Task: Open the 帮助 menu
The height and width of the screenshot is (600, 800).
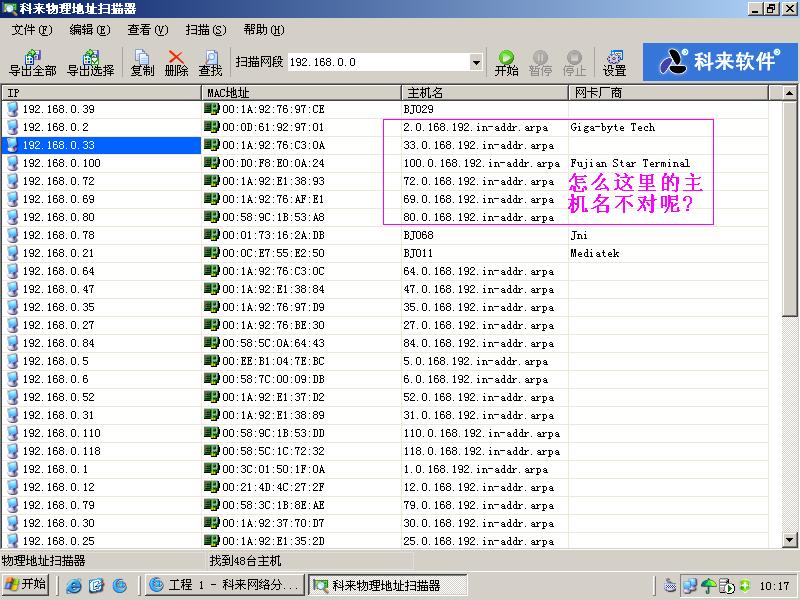Action: coord(263,30)
